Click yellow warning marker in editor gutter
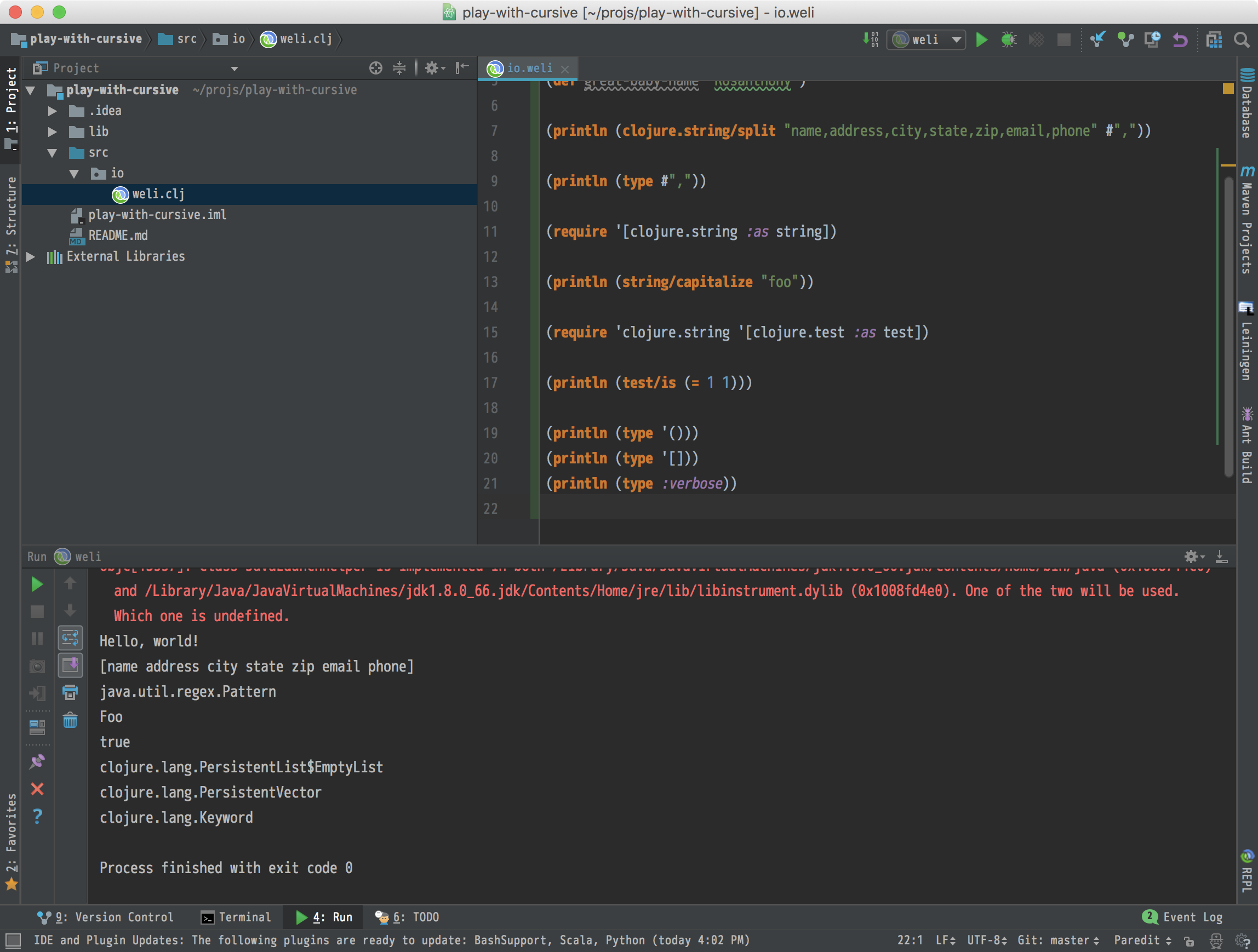 pos(1228,89)
